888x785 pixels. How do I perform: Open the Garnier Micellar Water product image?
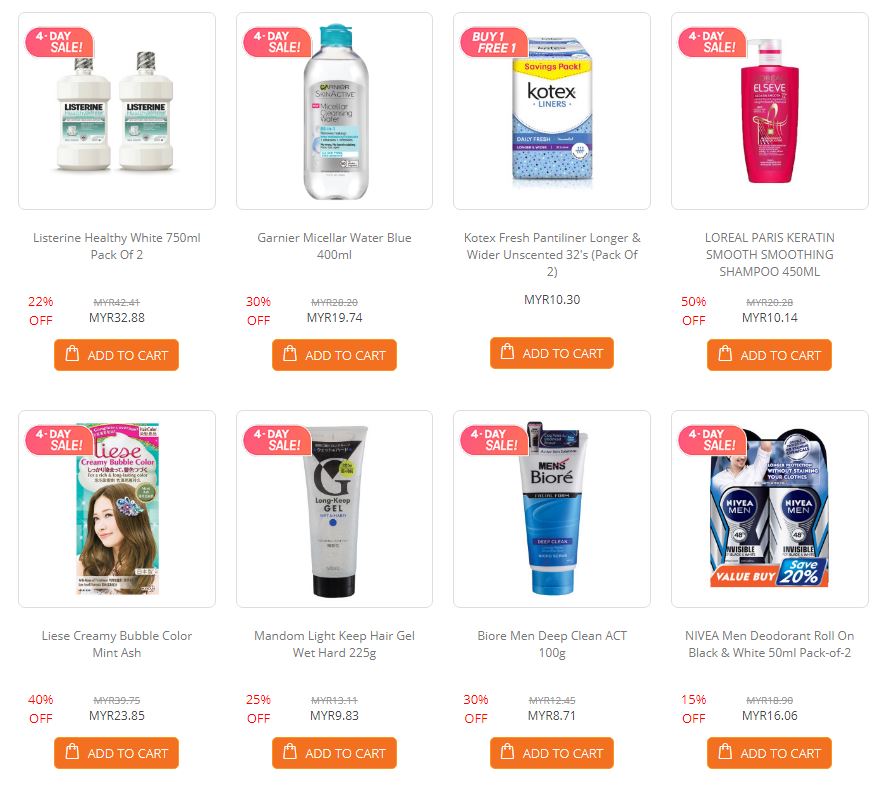click(334, 111)
